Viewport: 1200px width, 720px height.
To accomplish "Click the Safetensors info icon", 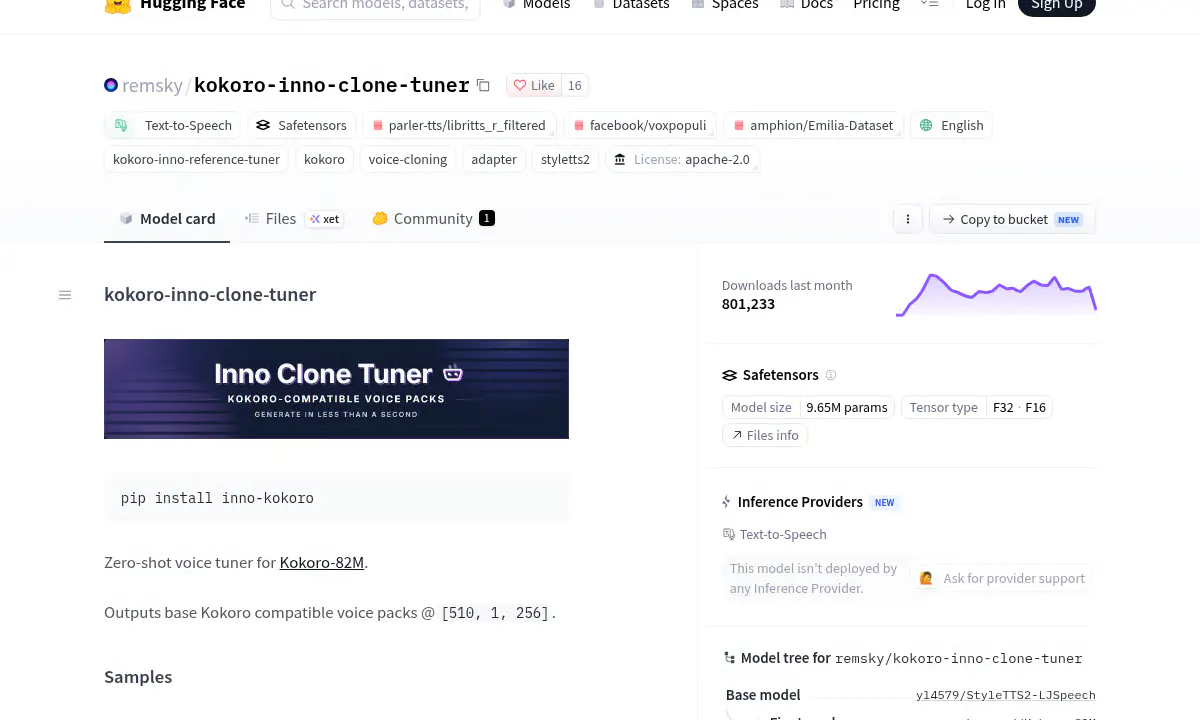I will [x=831, y=375].
